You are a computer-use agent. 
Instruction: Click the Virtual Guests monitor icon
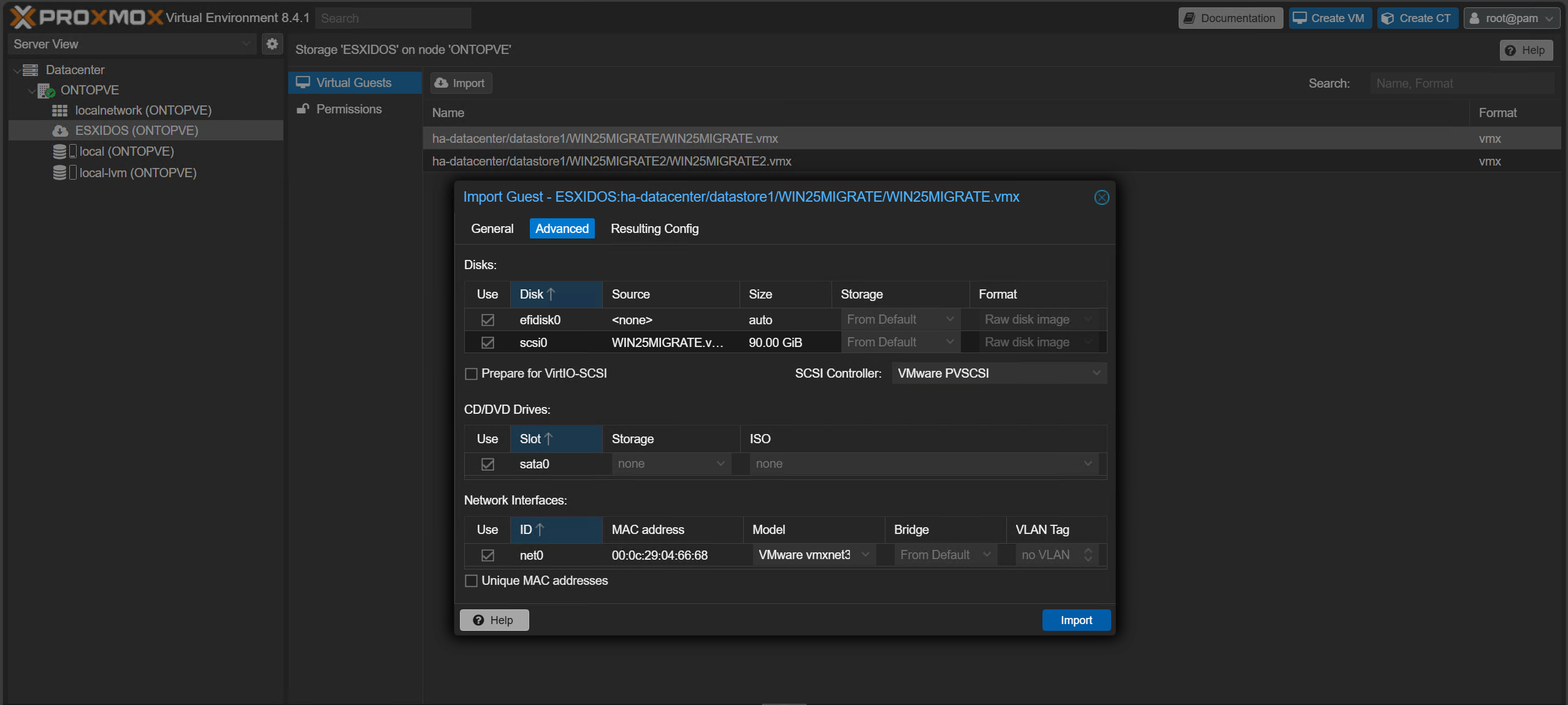[303, 82]
